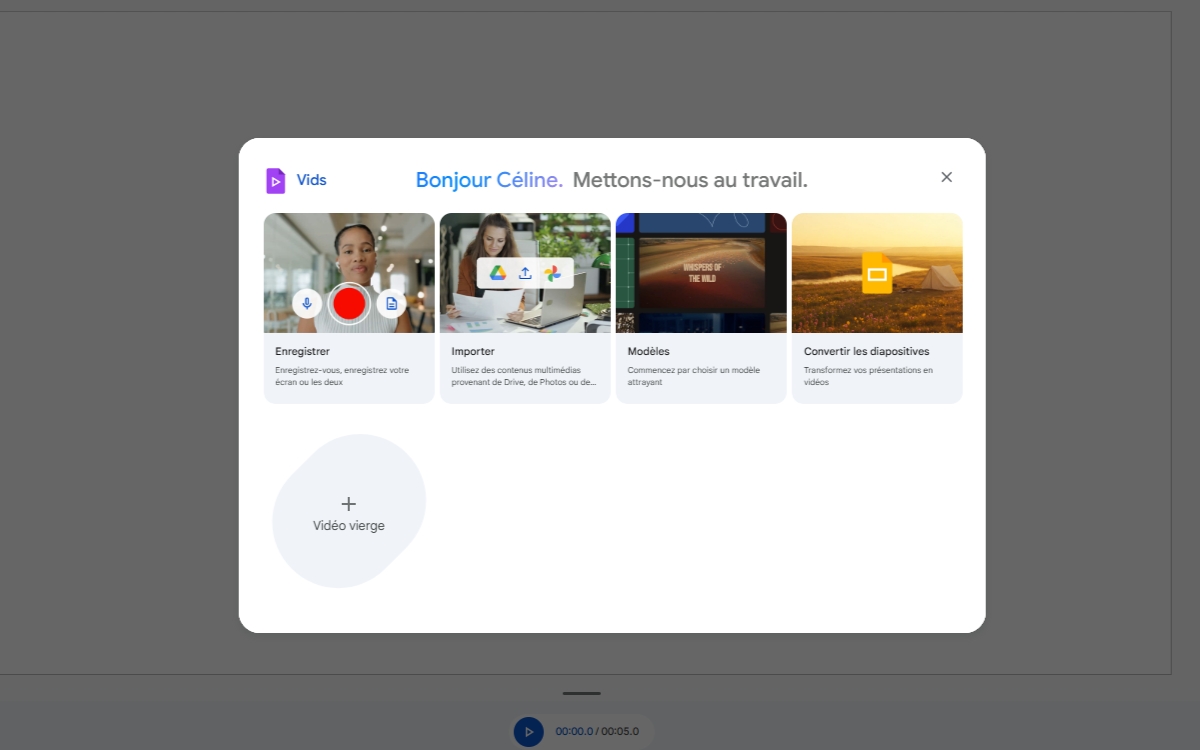The image size is (1200, 750).
Task: Click the drag handle above the playback bar
Action: [x=581, y=692]
